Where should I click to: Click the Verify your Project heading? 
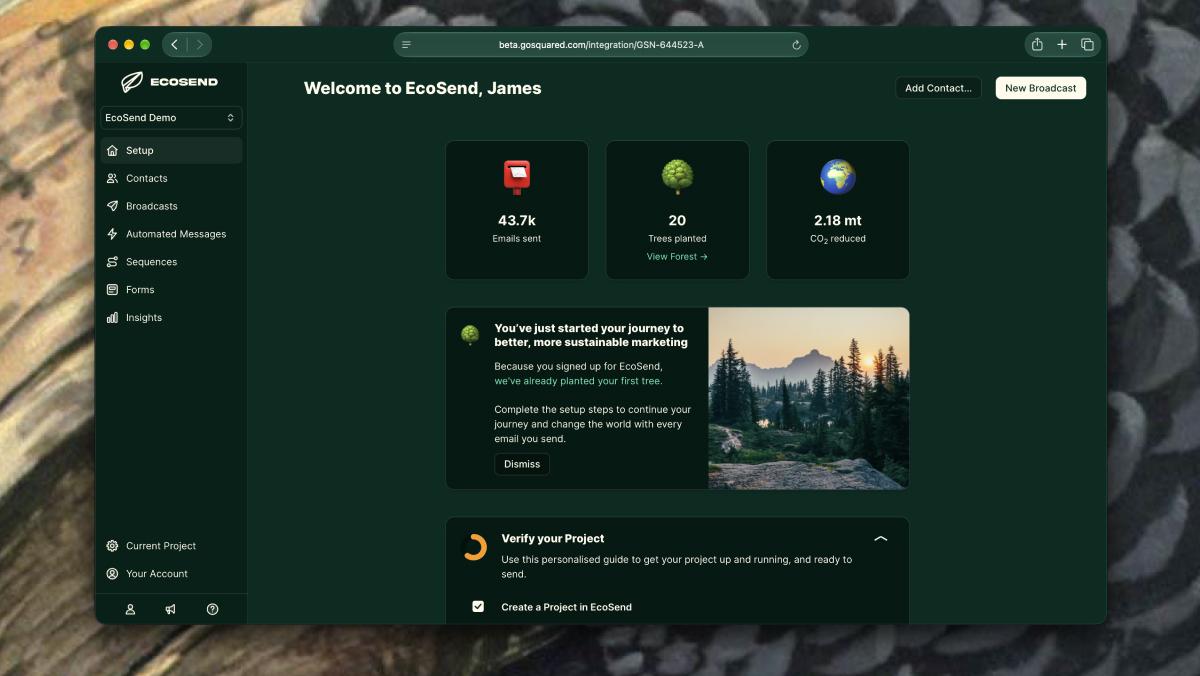click(553, 538)
